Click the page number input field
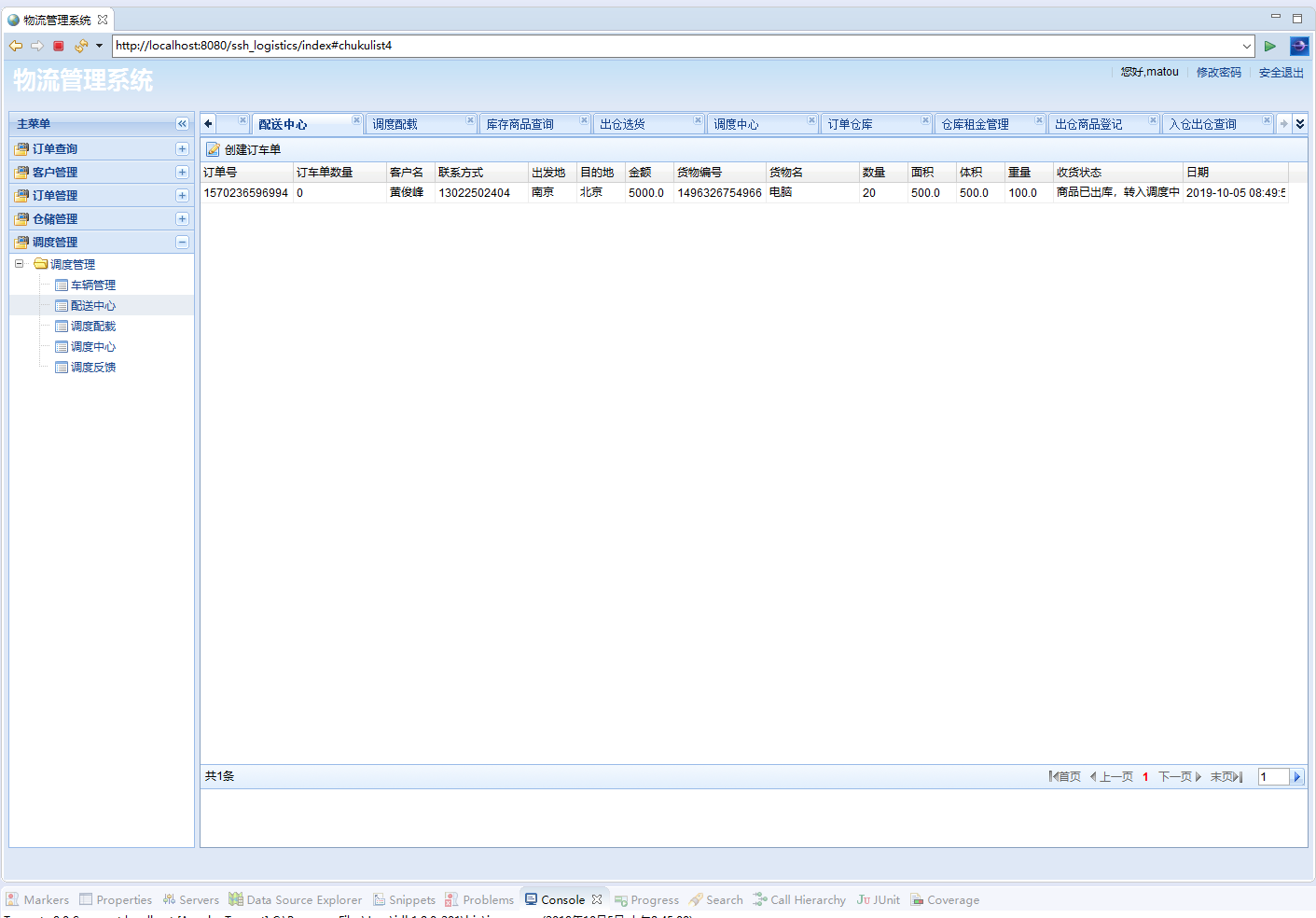Image resolution: width=1316 pixels, height=918 pixels. tap(1274, 777)
